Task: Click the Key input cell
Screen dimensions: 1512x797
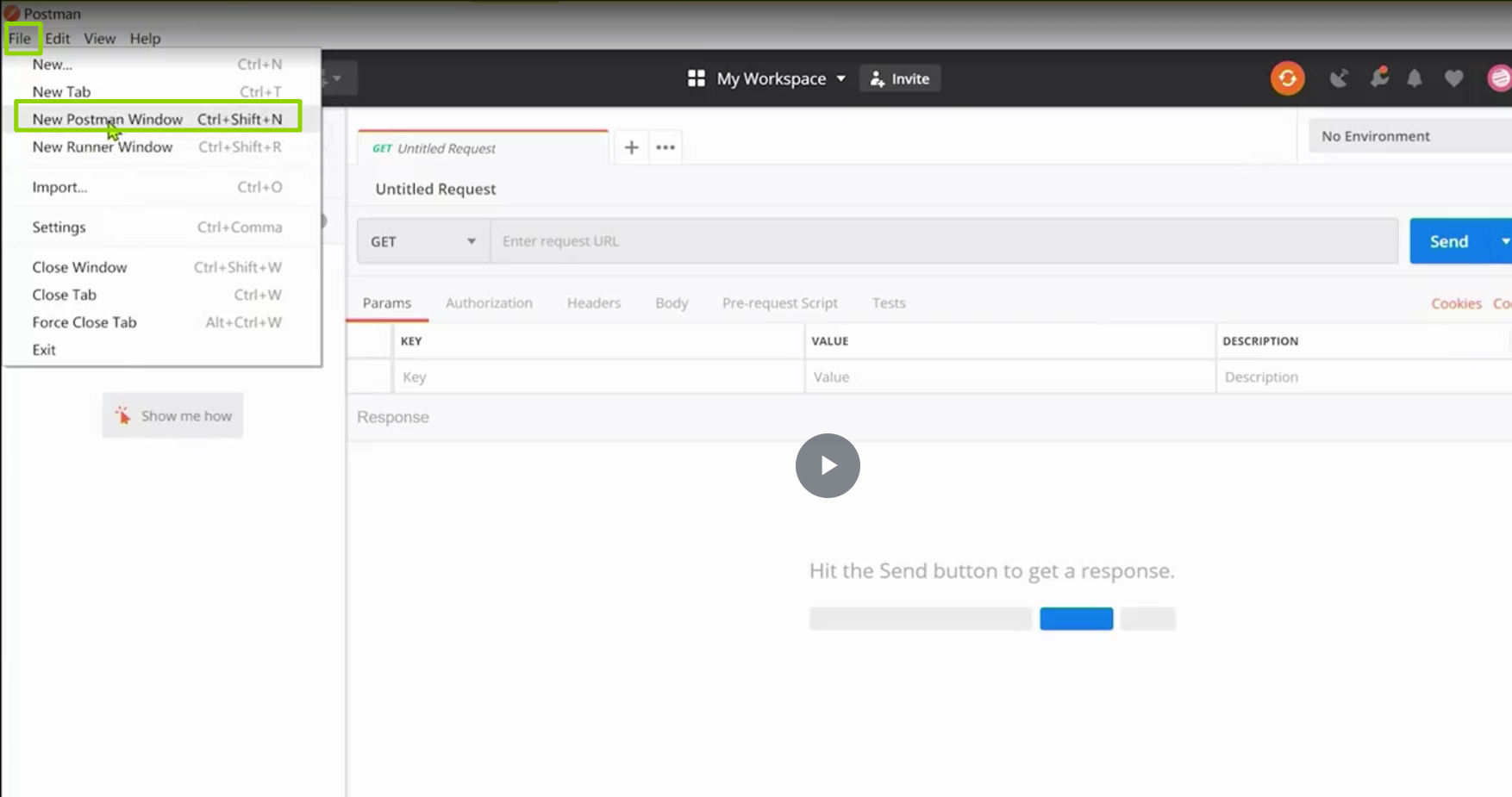Action: (x=599, y=377)
